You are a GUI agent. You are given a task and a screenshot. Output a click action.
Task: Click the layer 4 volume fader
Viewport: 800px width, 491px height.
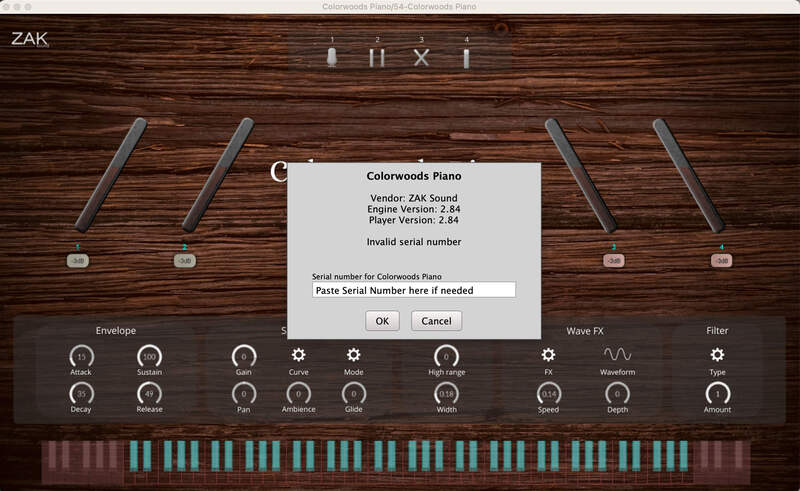[x=689, y=175]
